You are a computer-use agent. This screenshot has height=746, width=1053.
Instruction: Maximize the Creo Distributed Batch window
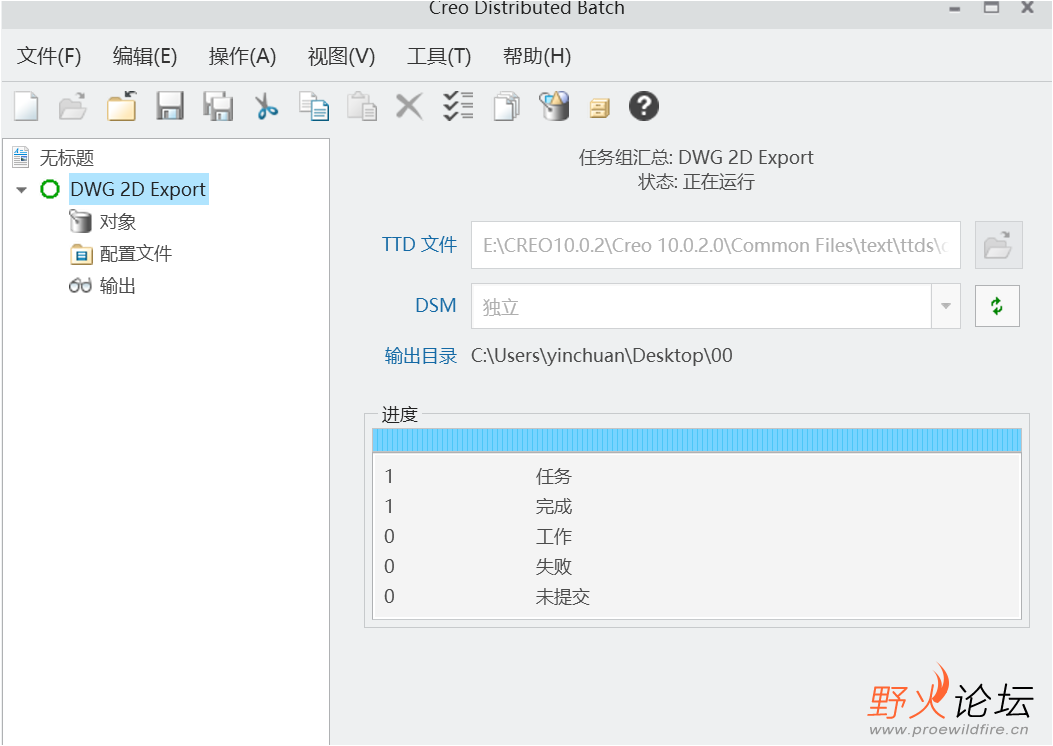pos(991,7)
